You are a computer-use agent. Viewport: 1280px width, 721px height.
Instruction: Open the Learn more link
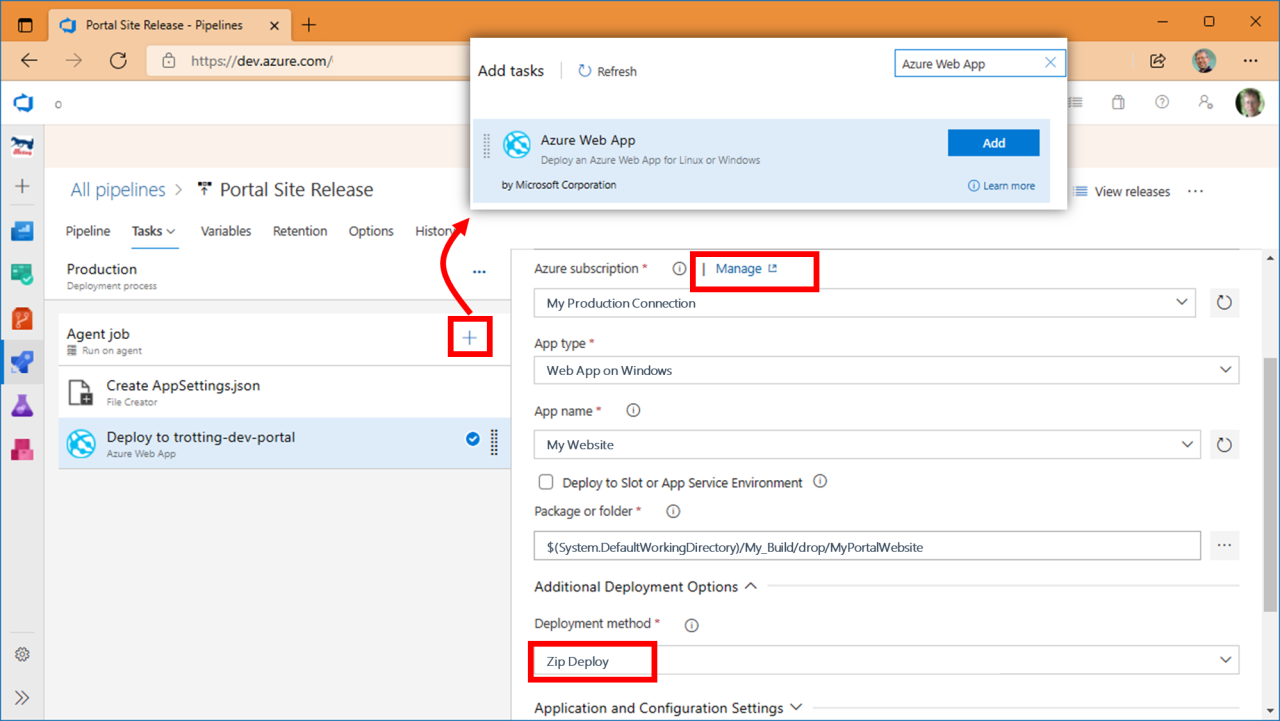(1001, 186)
